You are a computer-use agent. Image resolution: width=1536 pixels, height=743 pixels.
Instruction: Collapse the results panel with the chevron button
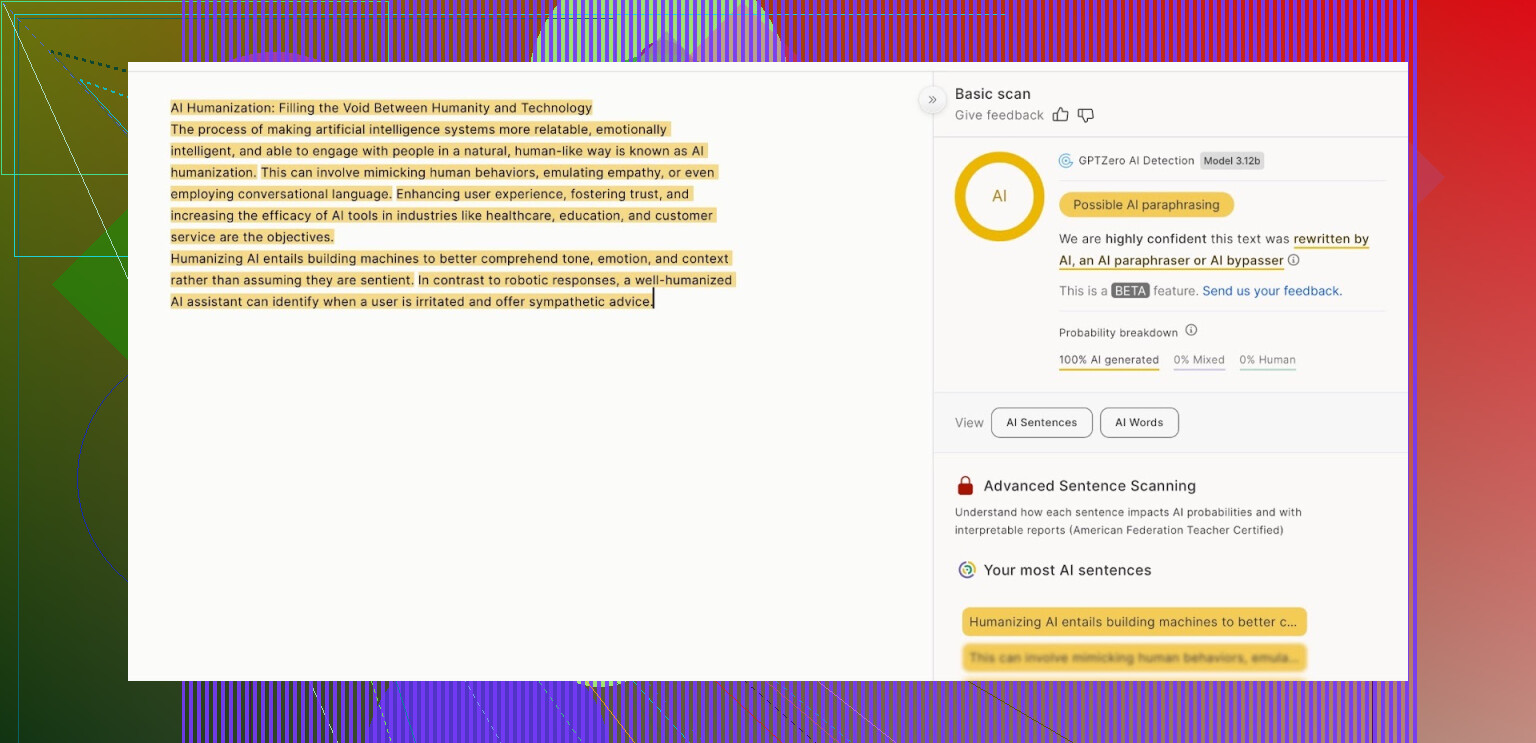pos(932,99)
